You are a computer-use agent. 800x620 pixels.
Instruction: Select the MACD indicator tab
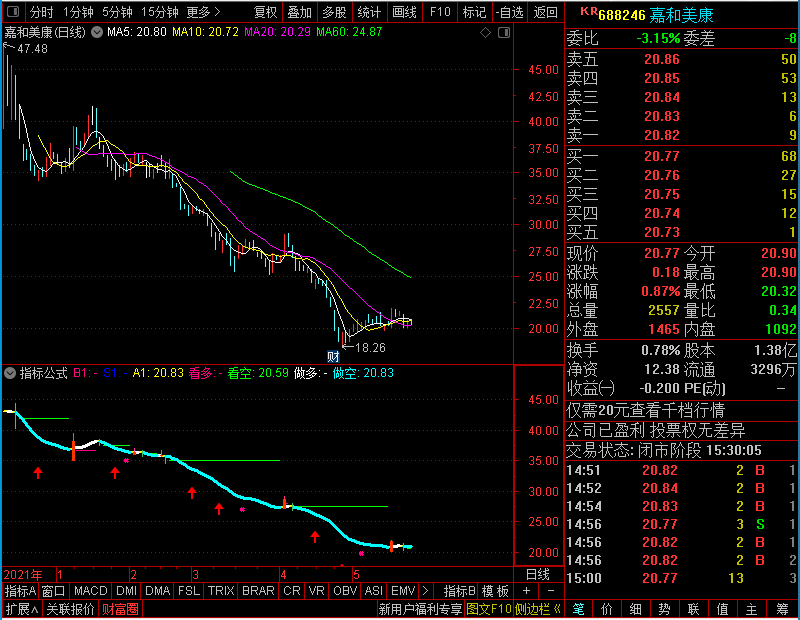click(x=90, y=591)
